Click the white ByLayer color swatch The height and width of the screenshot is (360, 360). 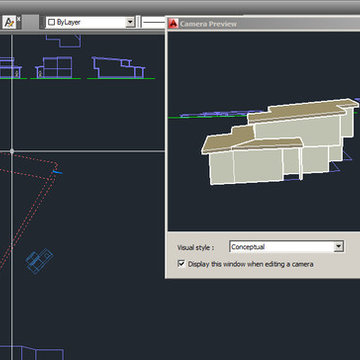[51, 22]
